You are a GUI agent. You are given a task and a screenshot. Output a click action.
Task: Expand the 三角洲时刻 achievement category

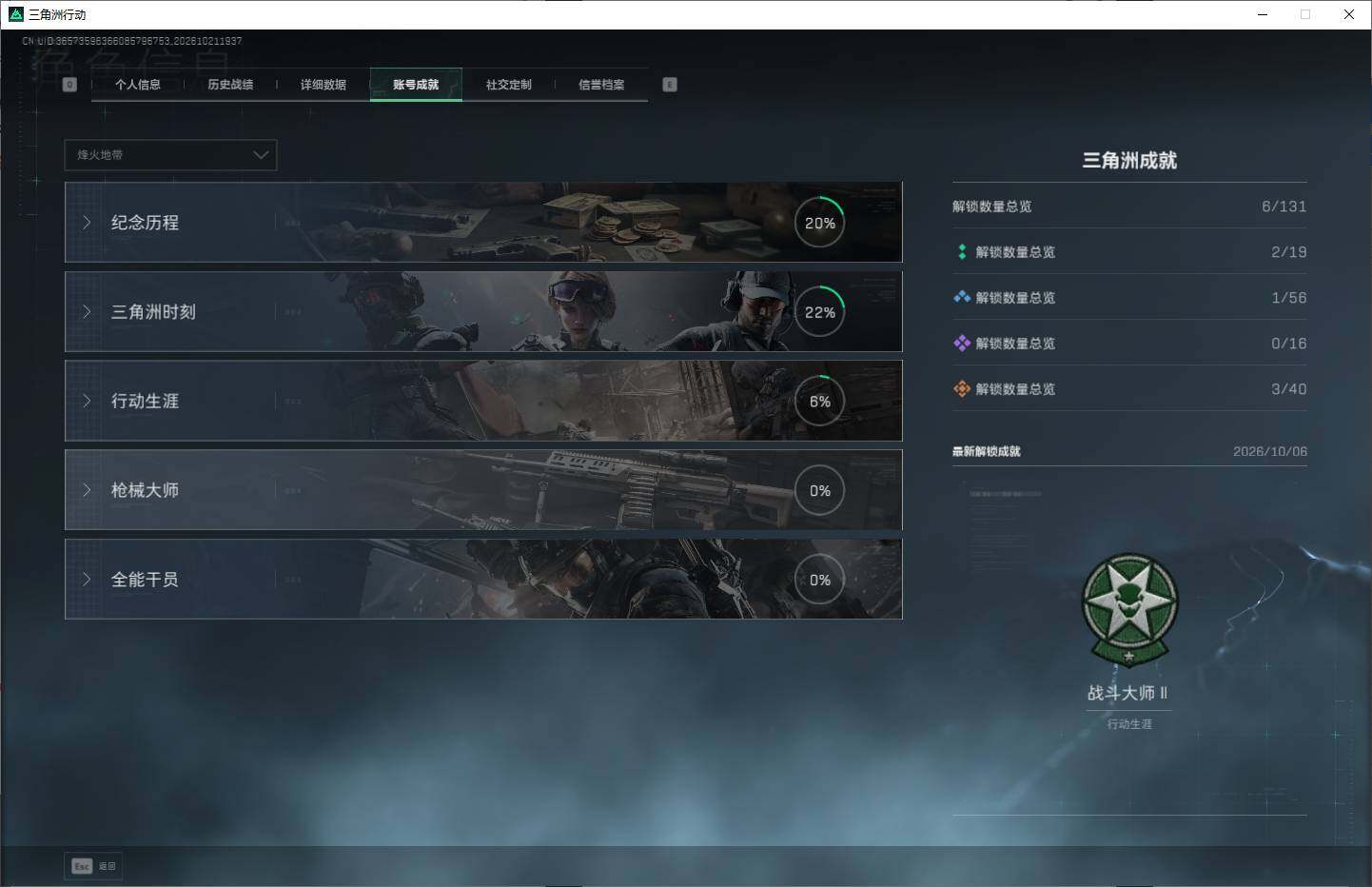tap(483, 312)
